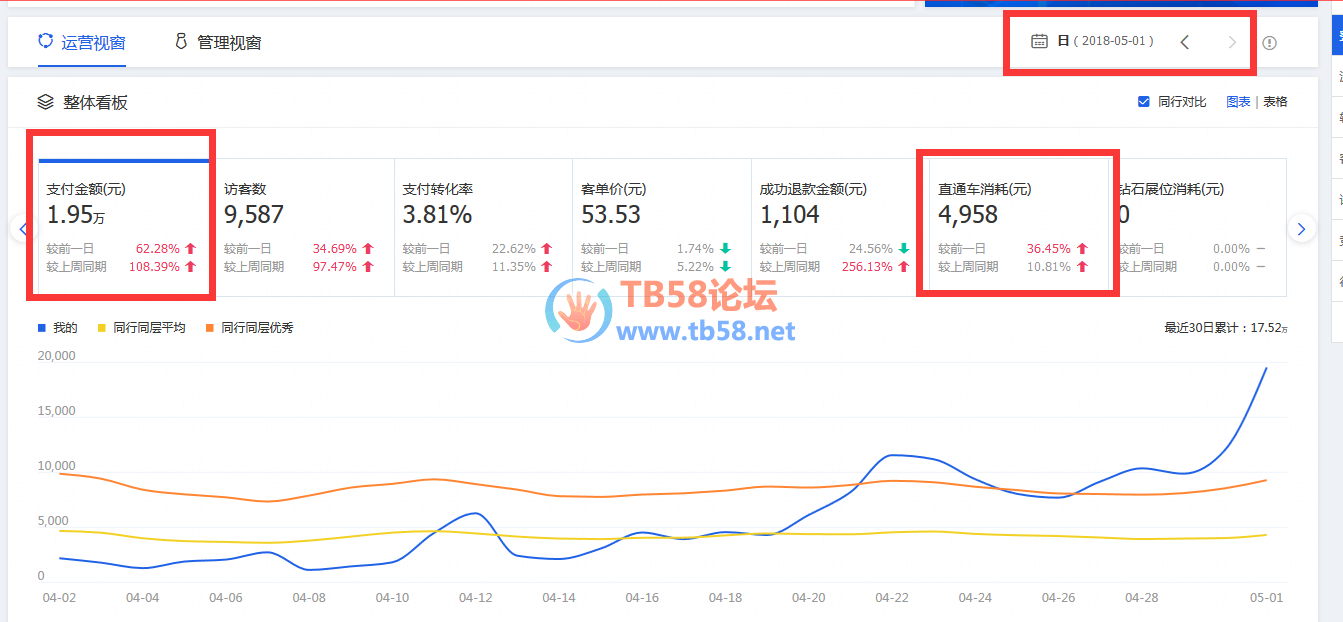Click the orange 同行同层优秀 legend swatch

pyautogui.click(x=210, y=328)
